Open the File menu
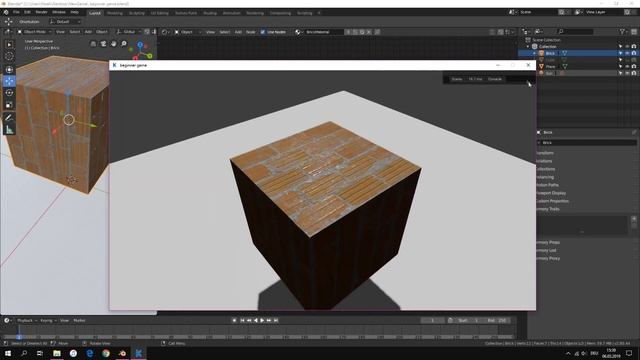Image resolution: width=640 pixels, height=360 pixels. [16, 12]
